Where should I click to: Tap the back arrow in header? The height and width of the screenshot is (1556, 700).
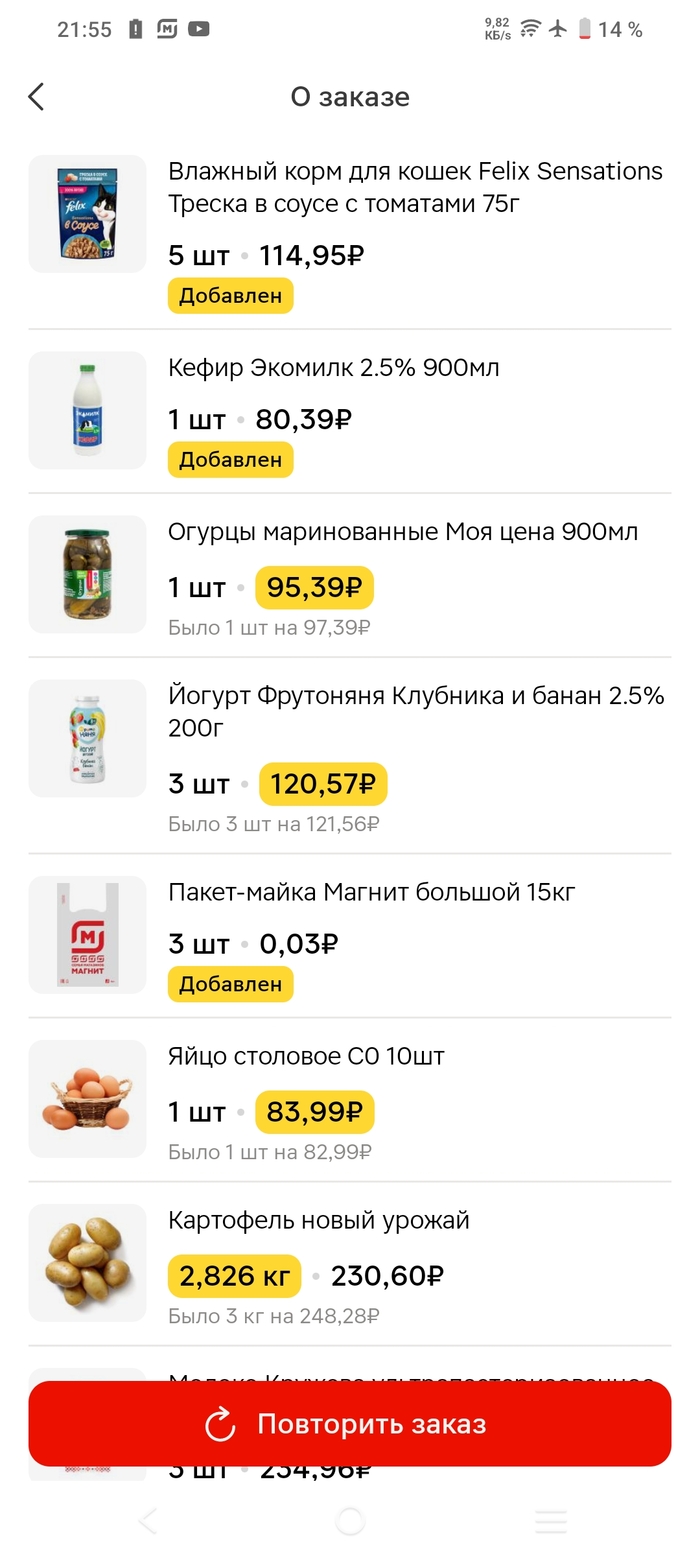(x=37, y=97)
